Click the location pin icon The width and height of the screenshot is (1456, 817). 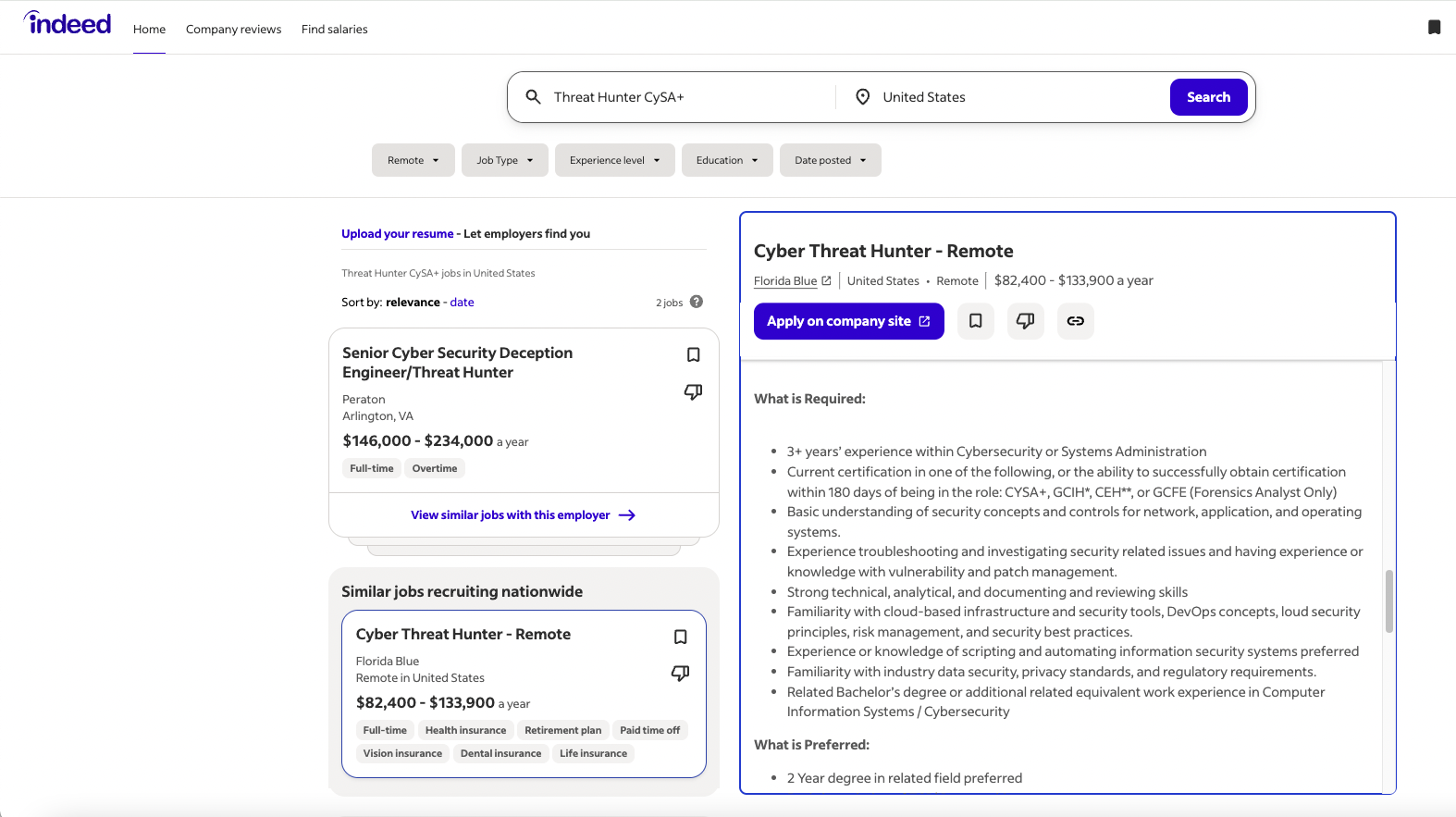coord(862,97)
